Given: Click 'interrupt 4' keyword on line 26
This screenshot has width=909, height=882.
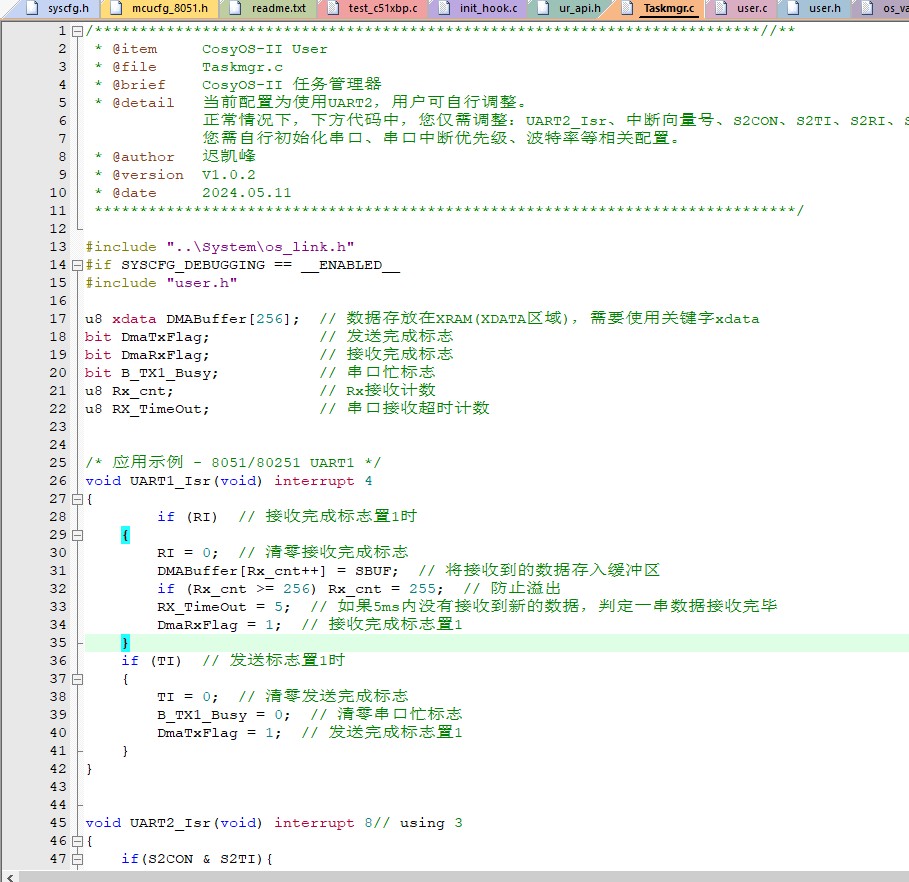Looking at the screenshot, I should coord(323,481).
